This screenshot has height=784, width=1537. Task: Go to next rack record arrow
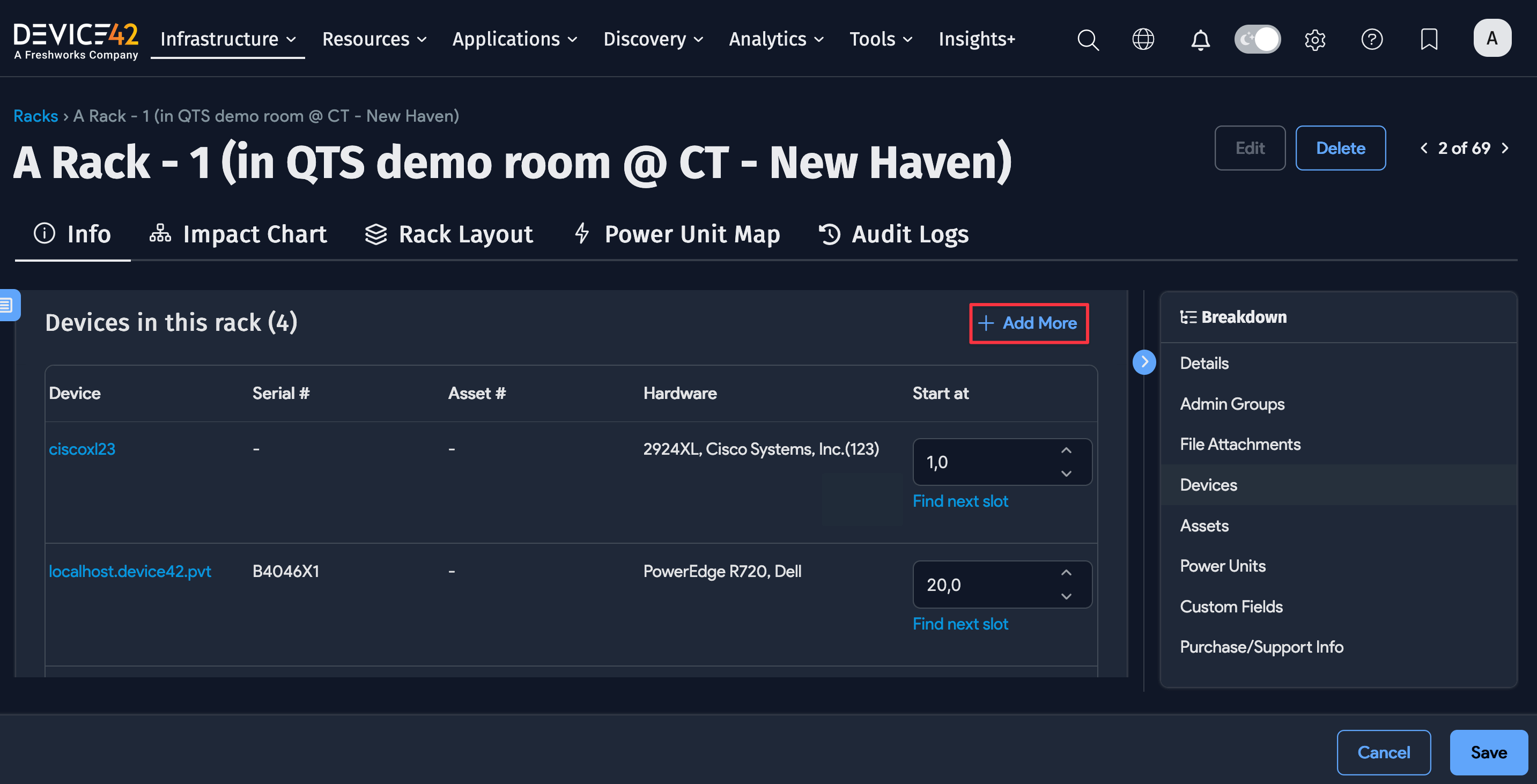pyautogui.click(x=1505, y=148)
